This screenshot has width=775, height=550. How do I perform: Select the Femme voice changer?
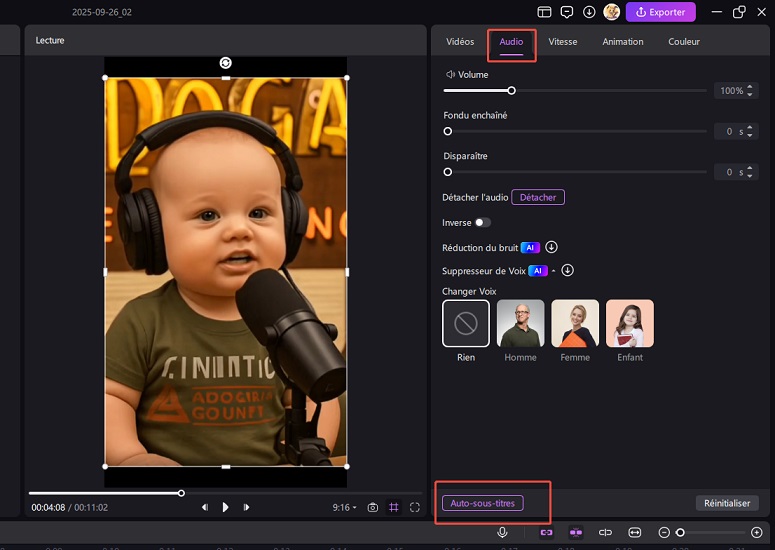tap(575, 324)
